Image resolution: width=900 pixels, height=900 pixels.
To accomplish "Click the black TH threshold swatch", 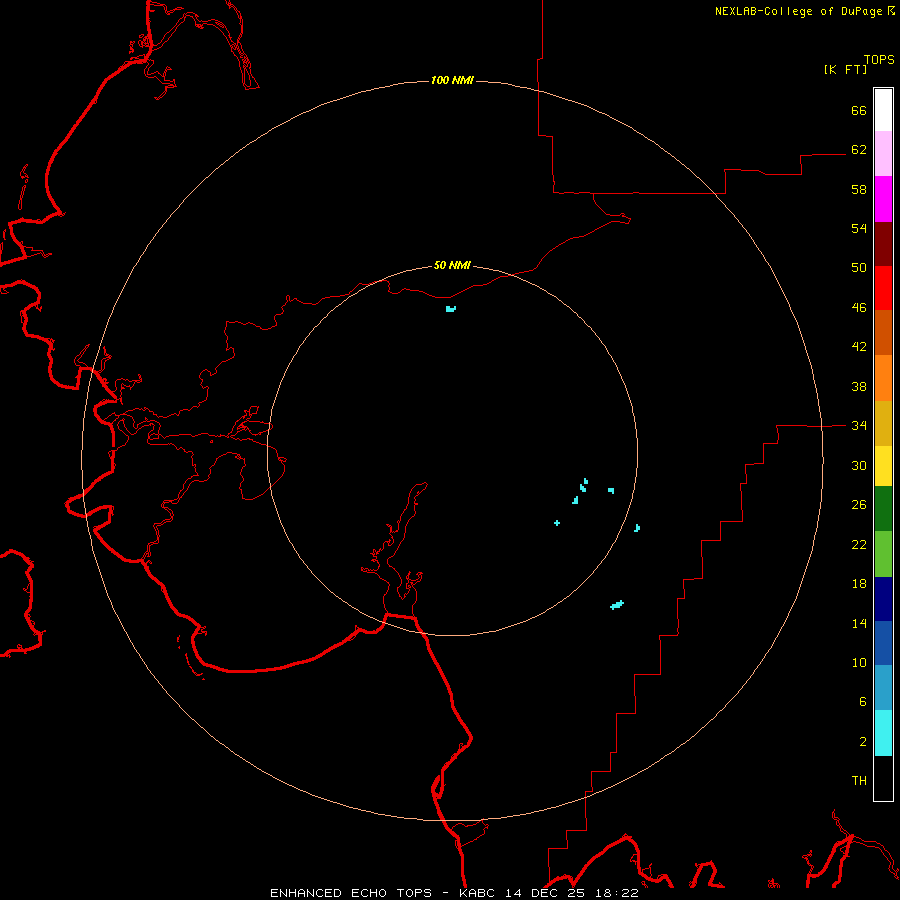I will click(x=883, y=778).
